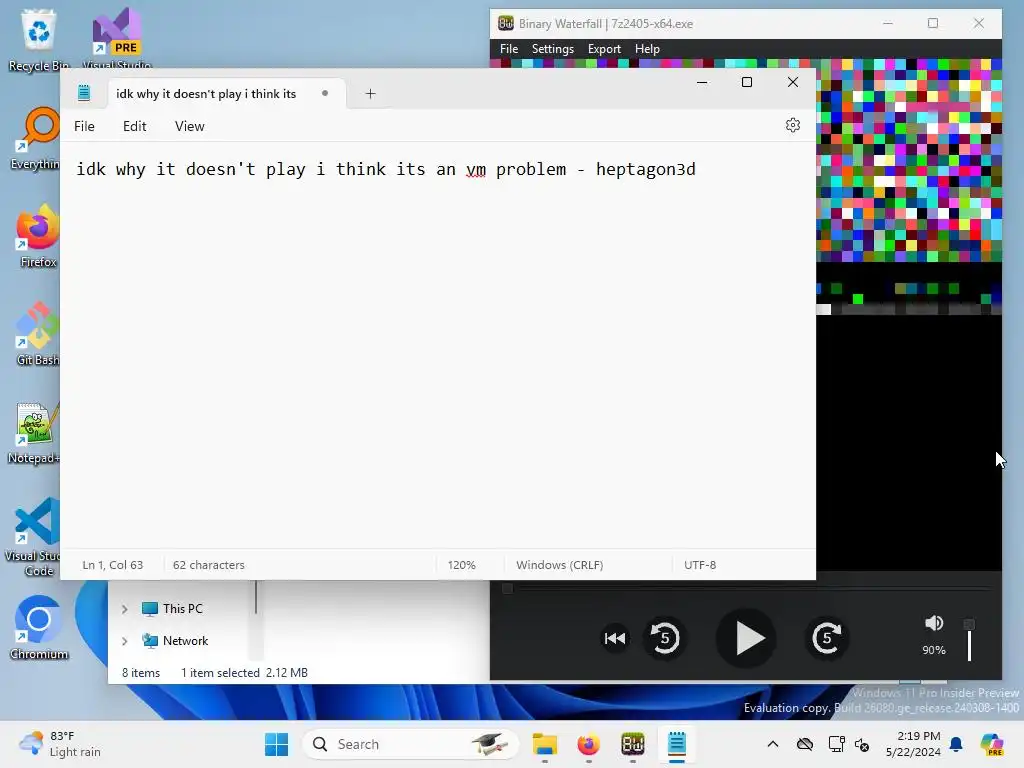
Task: Click '8 items' in File Explorer status bar
Action: point(140,673)
